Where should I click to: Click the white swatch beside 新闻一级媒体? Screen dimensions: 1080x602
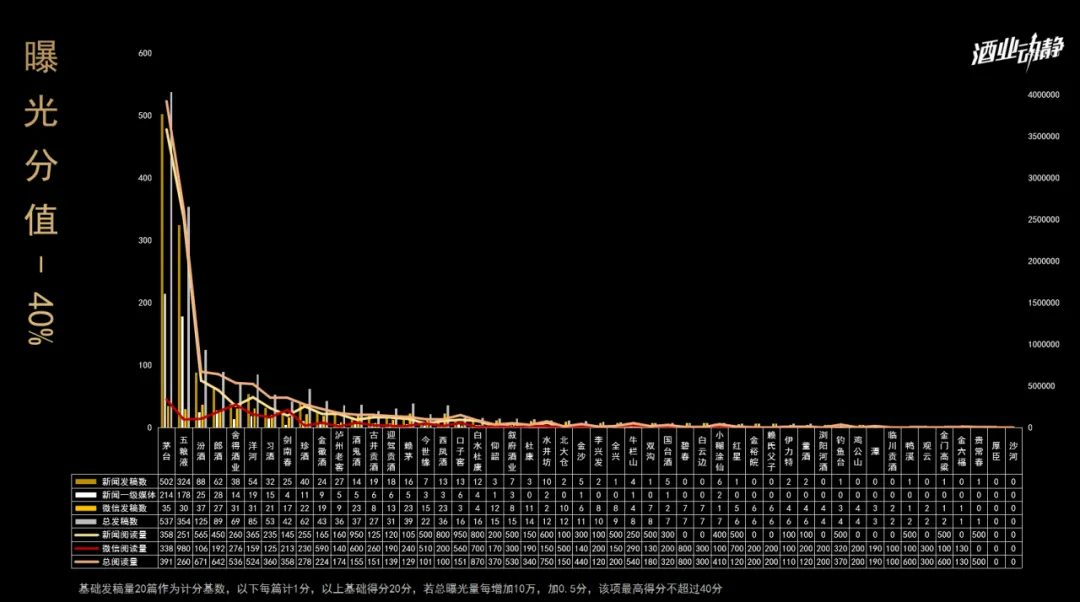pos(85,495)
